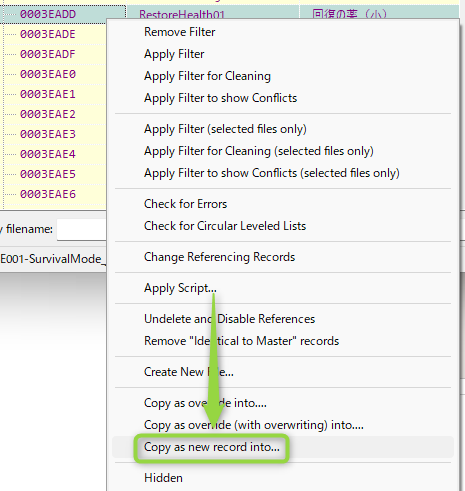
Task: Click Create New File... entry
Action: pos(189,372)
